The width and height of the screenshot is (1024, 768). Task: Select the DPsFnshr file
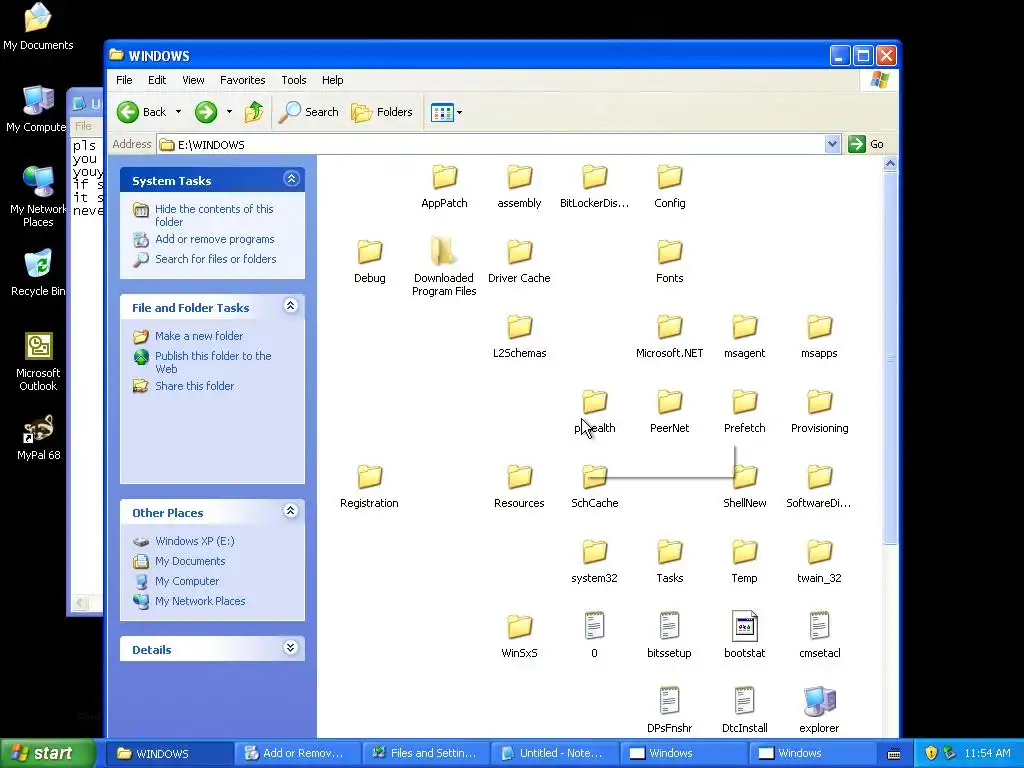(x=669, y=710)
